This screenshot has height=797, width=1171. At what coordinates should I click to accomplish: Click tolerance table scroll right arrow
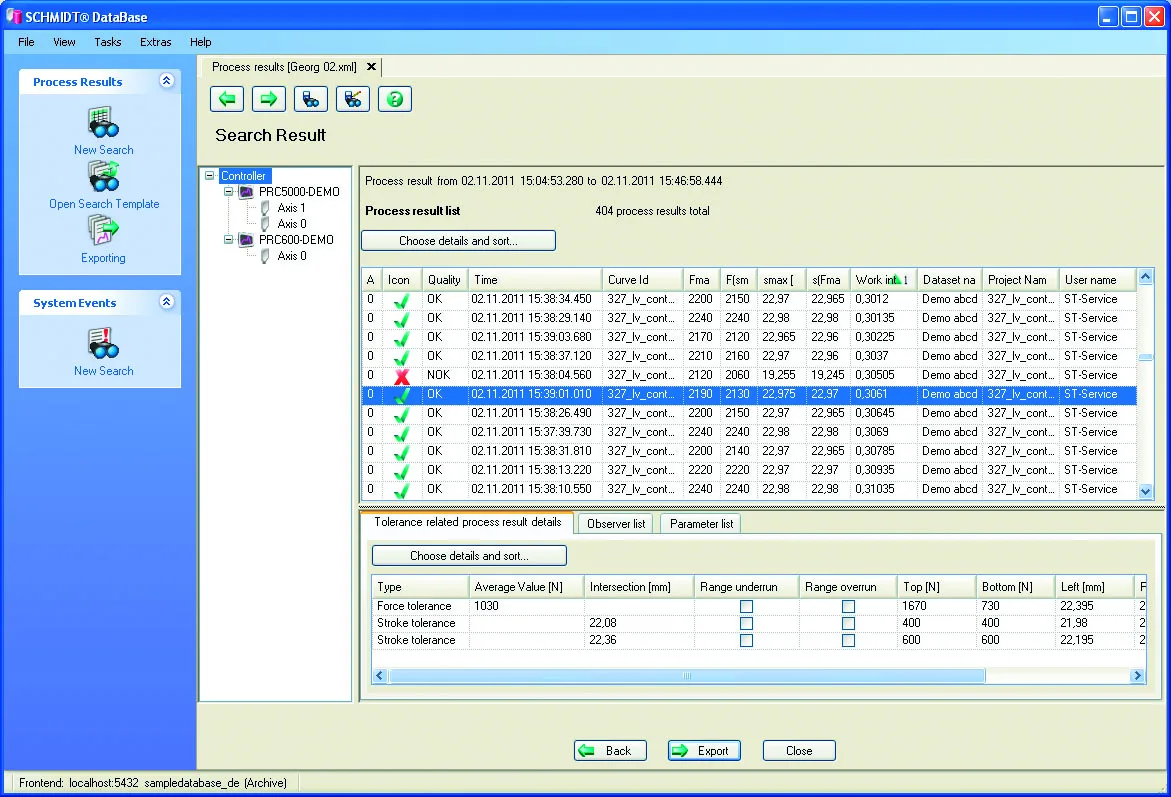click(1137, 676)
